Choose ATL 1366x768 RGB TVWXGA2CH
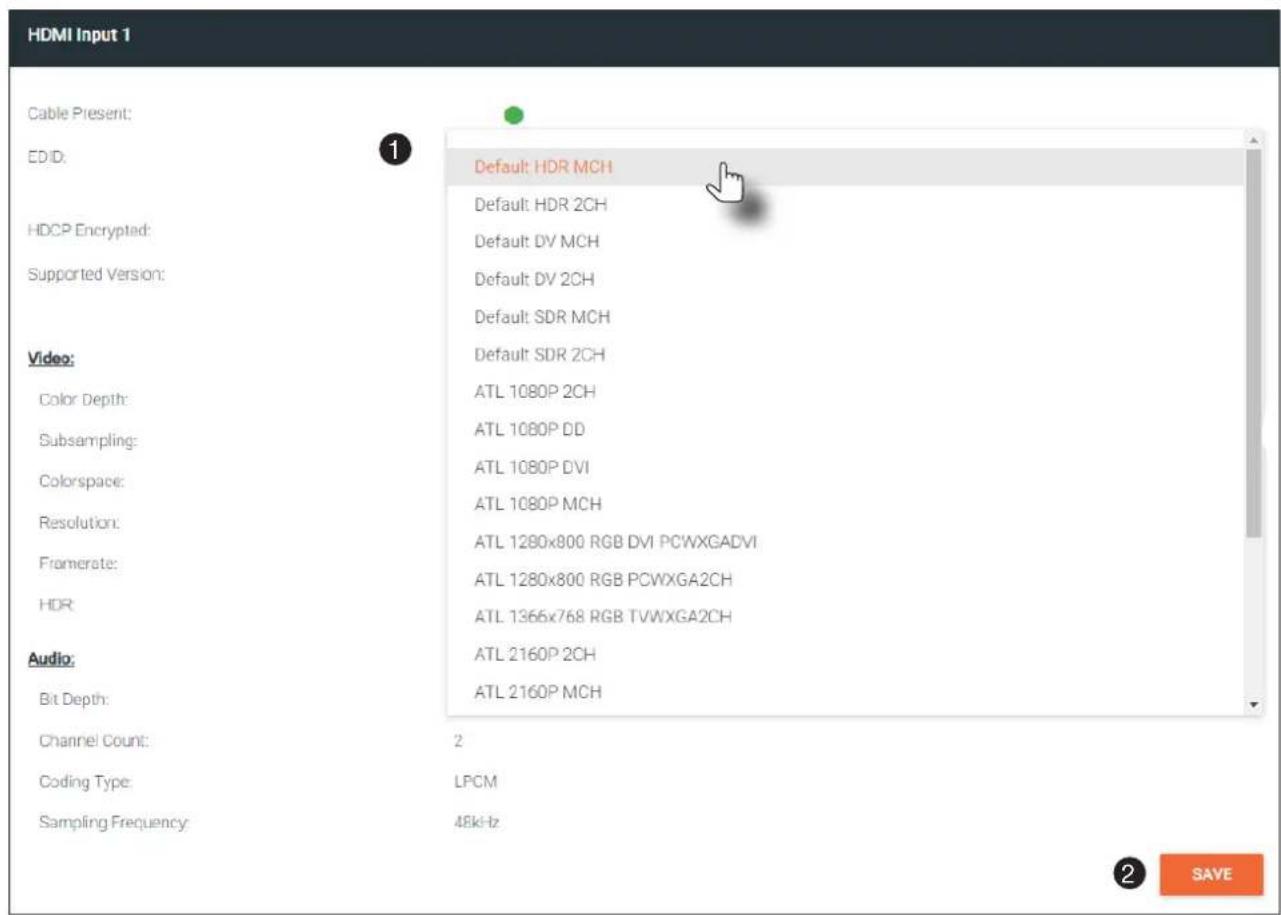 pyautogui.click(x=845, y=616)
